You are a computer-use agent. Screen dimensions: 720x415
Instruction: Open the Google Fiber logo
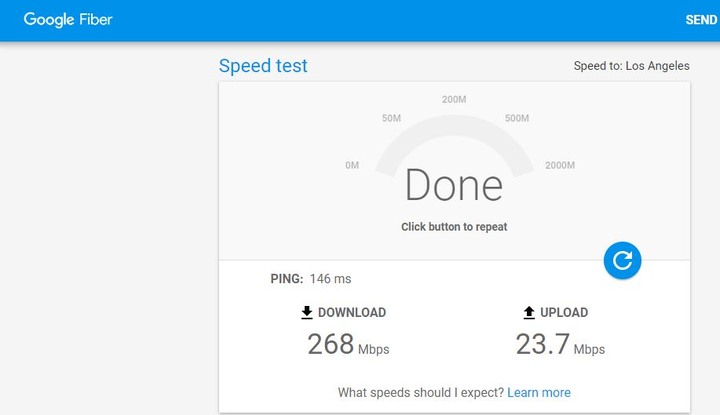68,20
